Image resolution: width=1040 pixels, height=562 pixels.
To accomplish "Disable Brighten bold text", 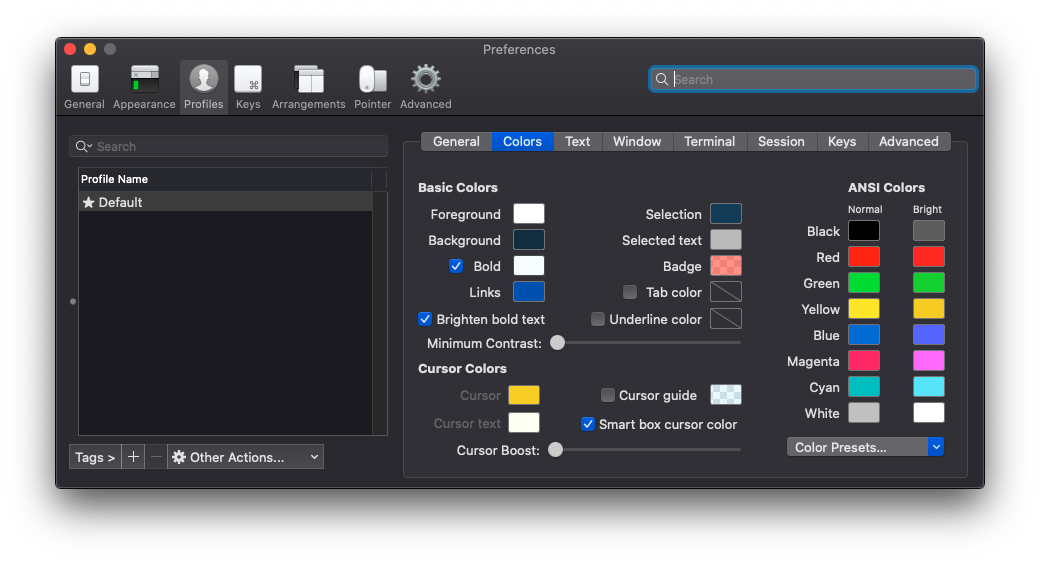I will coord(425,319).
